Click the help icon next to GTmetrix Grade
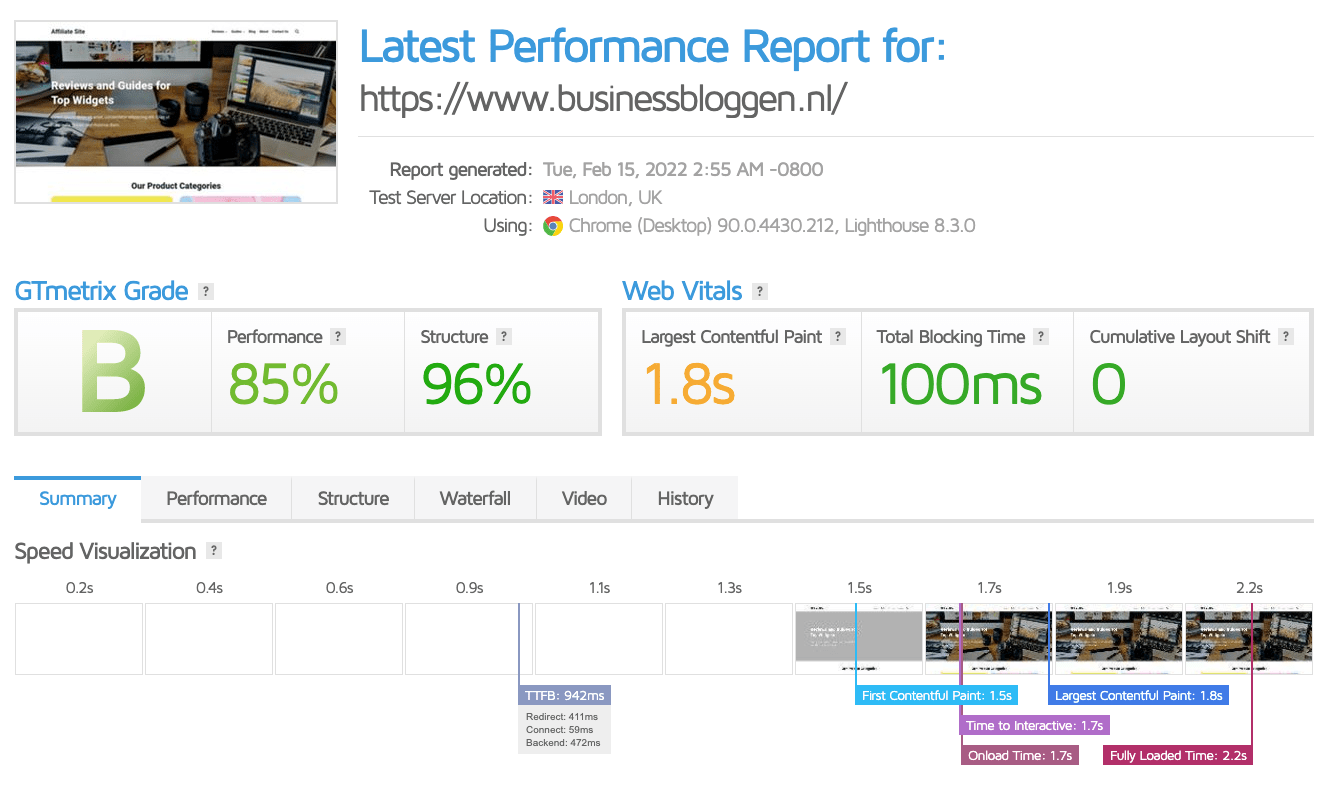The width and height of the screenshot is (1329, 787). point(206,292)
